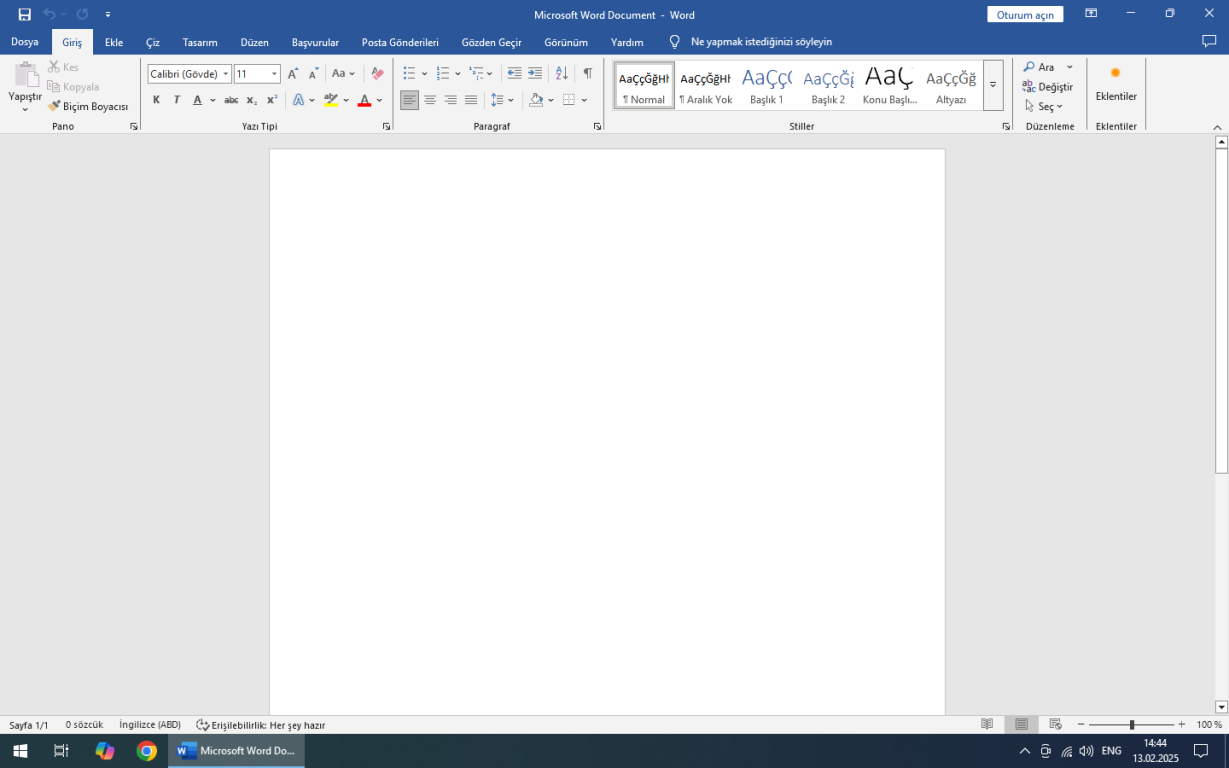The width and height of the screenshot is (1229, 768).
Task: Increase the paragraph indent
Action: 535,73
